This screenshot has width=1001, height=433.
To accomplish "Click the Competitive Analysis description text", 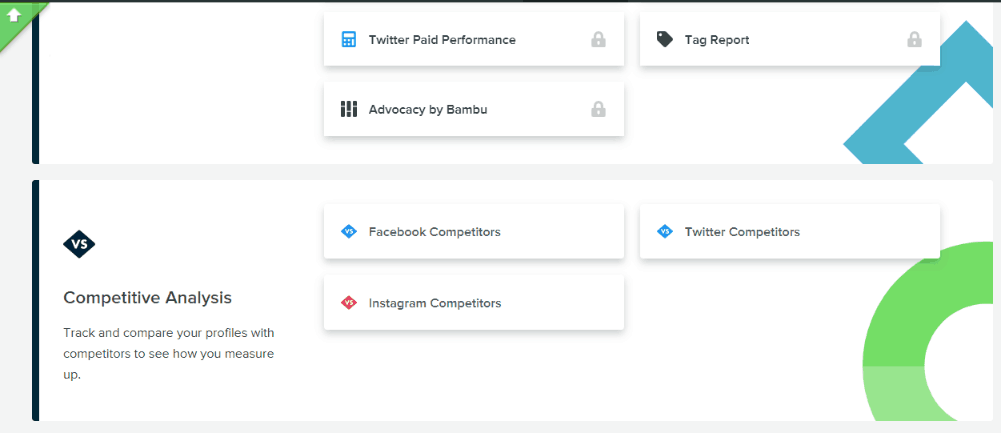I will 169,354.
